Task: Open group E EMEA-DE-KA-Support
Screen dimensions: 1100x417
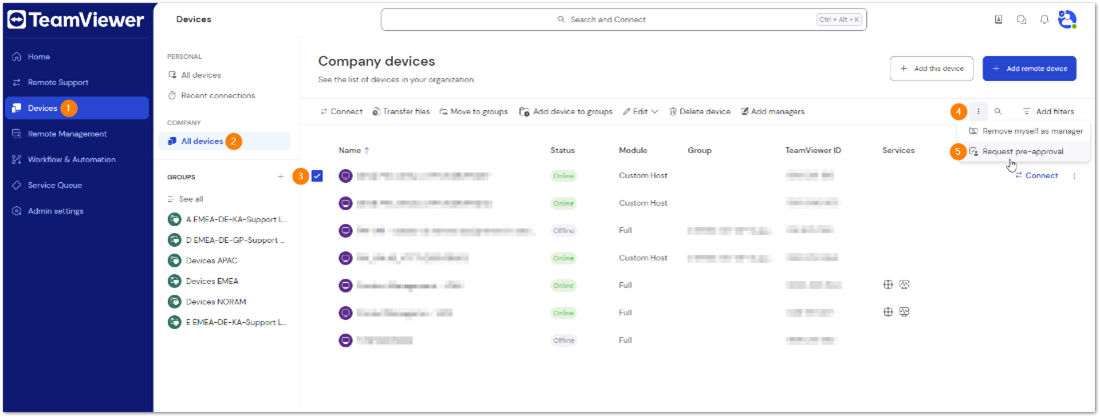Action: (227, 322)
